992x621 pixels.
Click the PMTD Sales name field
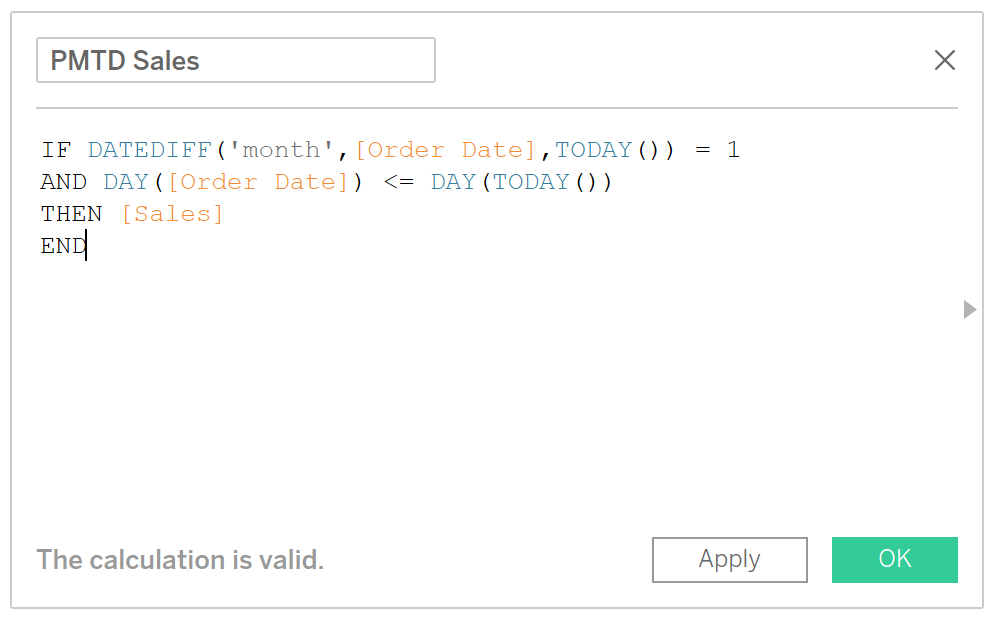pyautogui.click(x=235, y=60)
